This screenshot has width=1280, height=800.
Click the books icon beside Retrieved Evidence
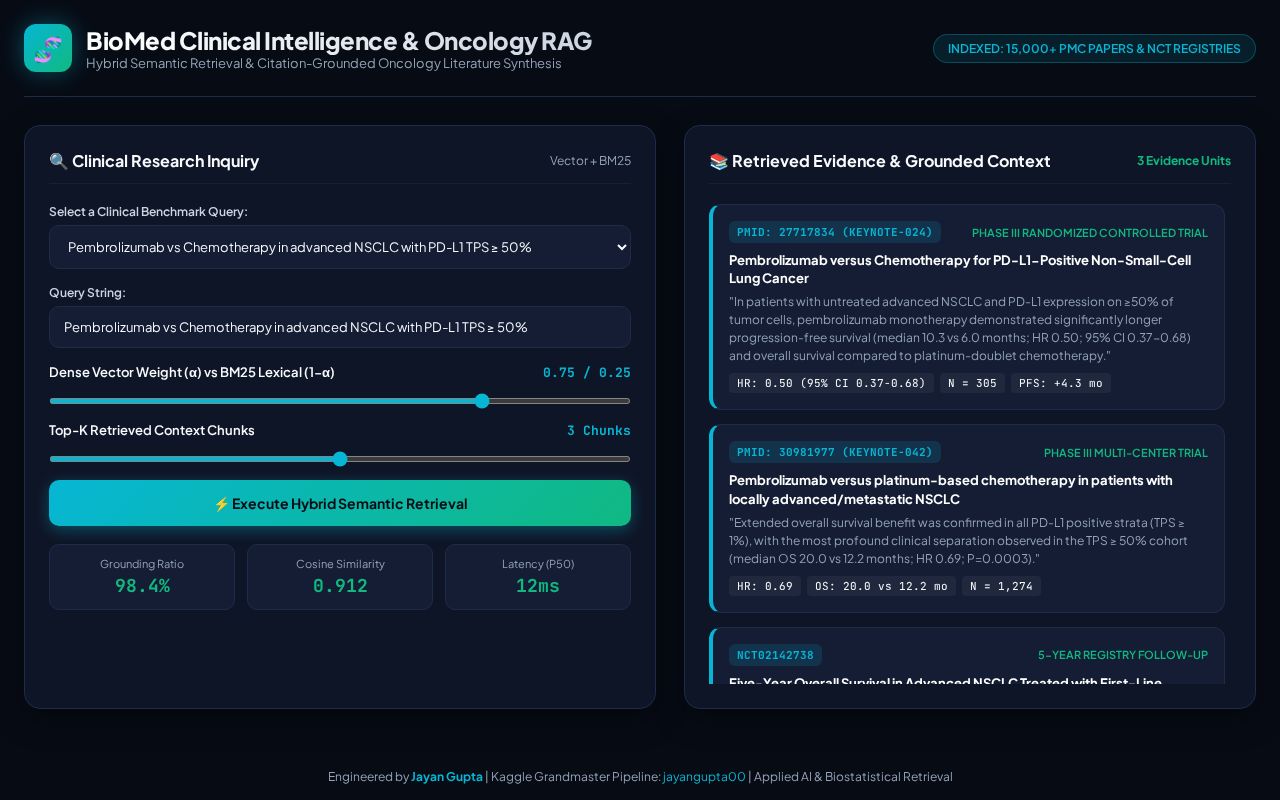point(718,161)
